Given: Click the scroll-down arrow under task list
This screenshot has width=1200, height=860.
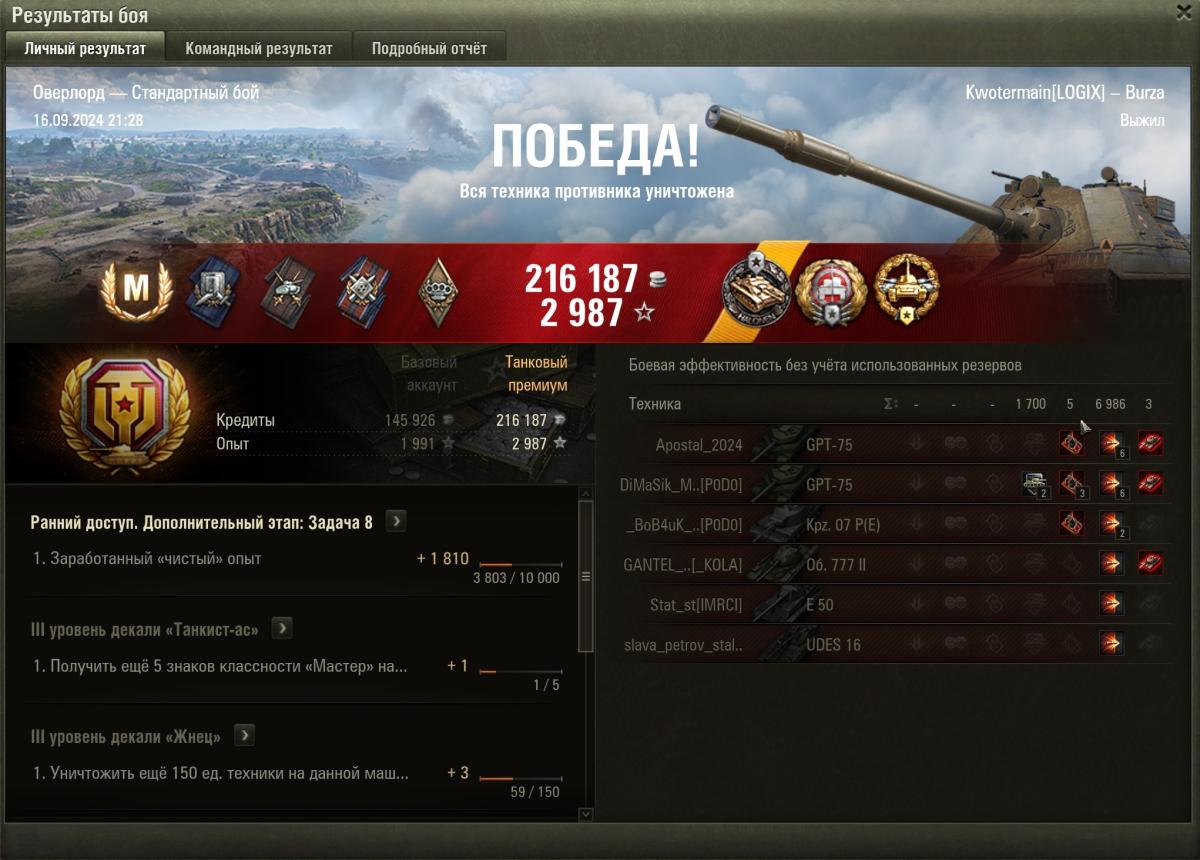Looking at the screenshot, I should pos(586,815).
